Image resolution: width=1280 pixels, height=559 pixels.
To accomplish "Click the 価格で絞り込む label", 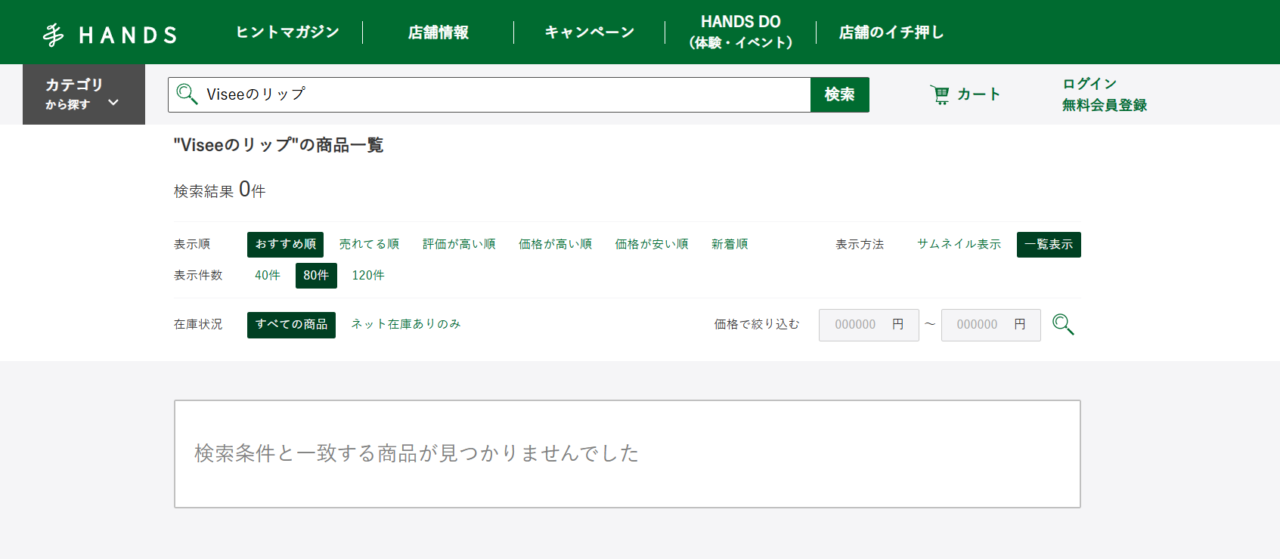I will pyautogui.click(x=757, y=324).
